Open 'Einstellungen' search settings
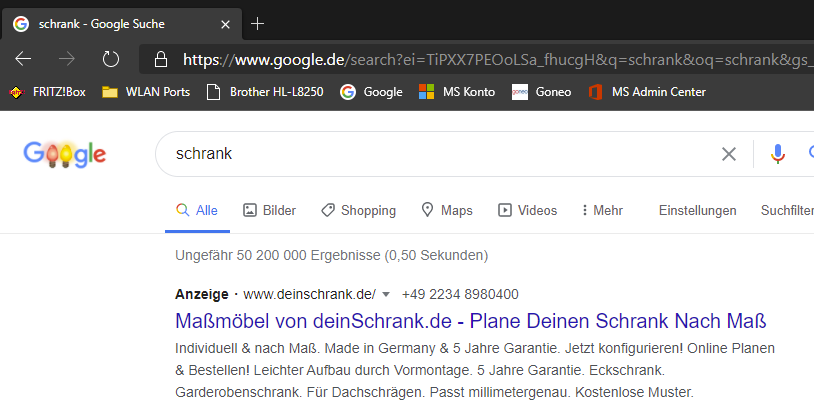This screenshot has width=814, height=415. 698,210
